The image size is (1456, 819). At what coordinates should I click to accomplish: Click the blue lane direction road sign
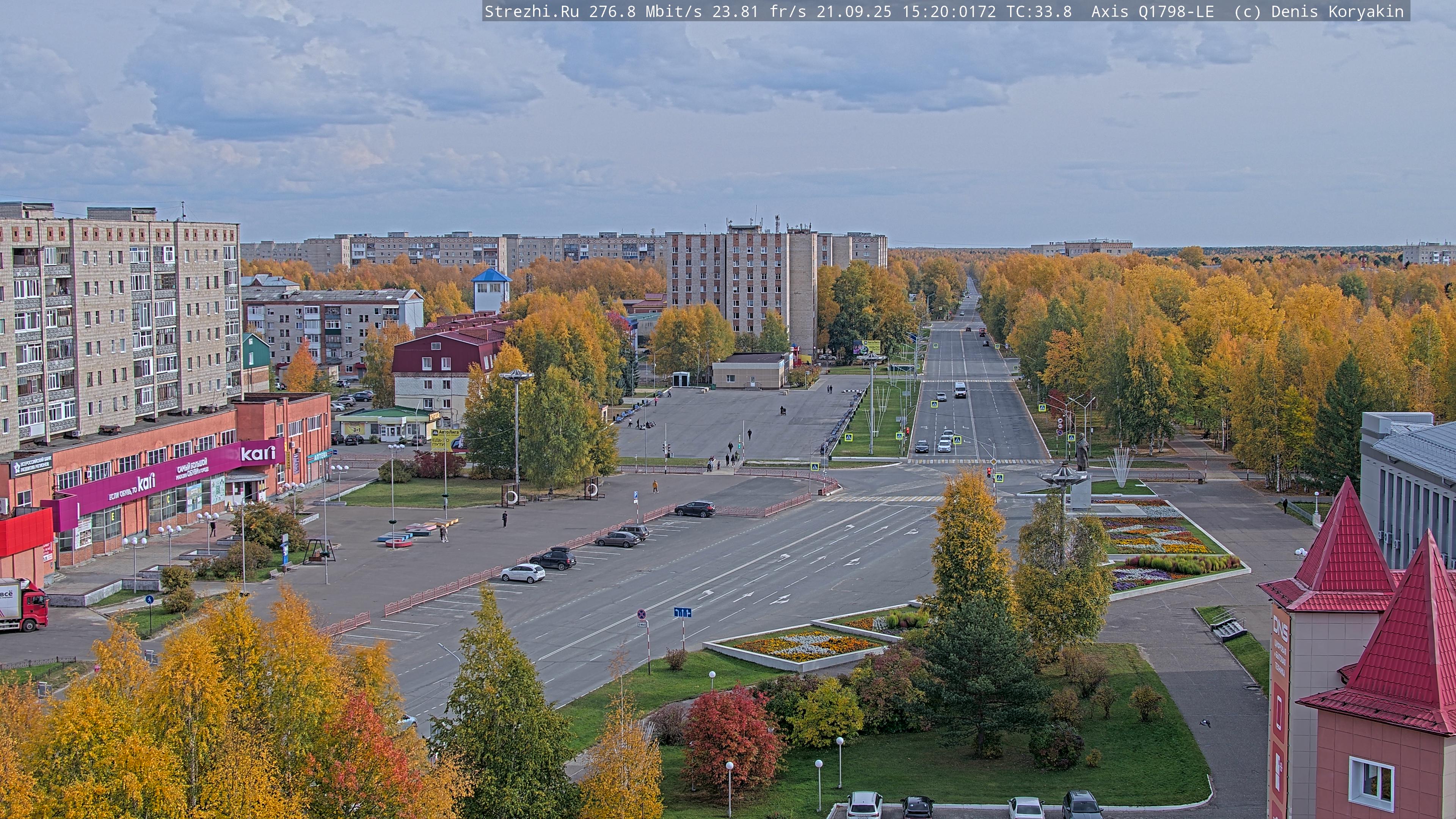coord(682,612)
